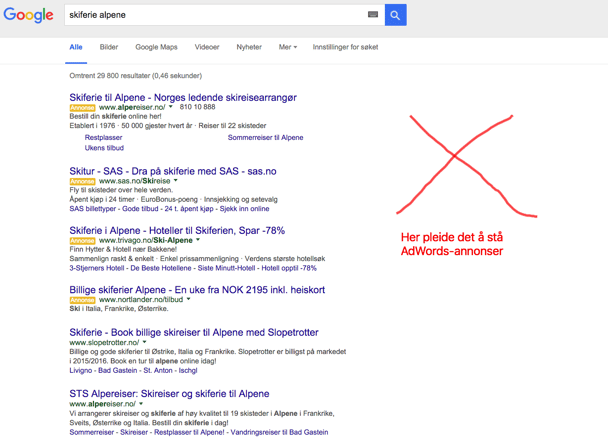Click the Skireiser sitelink under STS Alpereiser

click(x=134, y=432)
